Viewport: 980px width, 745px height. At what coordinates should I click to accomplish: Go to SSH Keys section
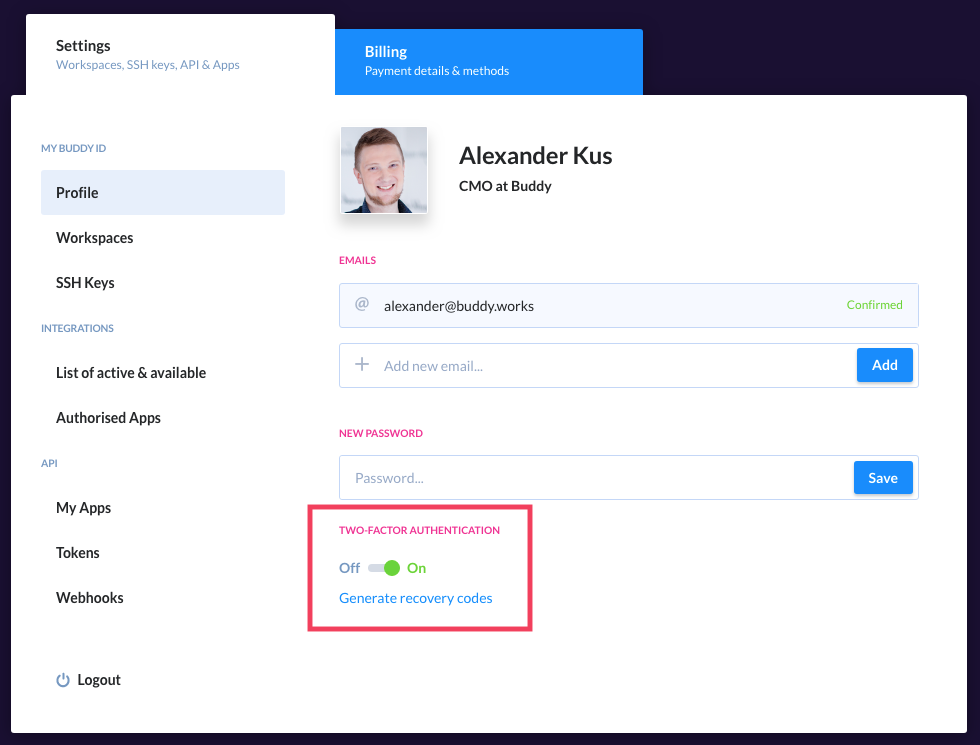(x=85, y=282)
